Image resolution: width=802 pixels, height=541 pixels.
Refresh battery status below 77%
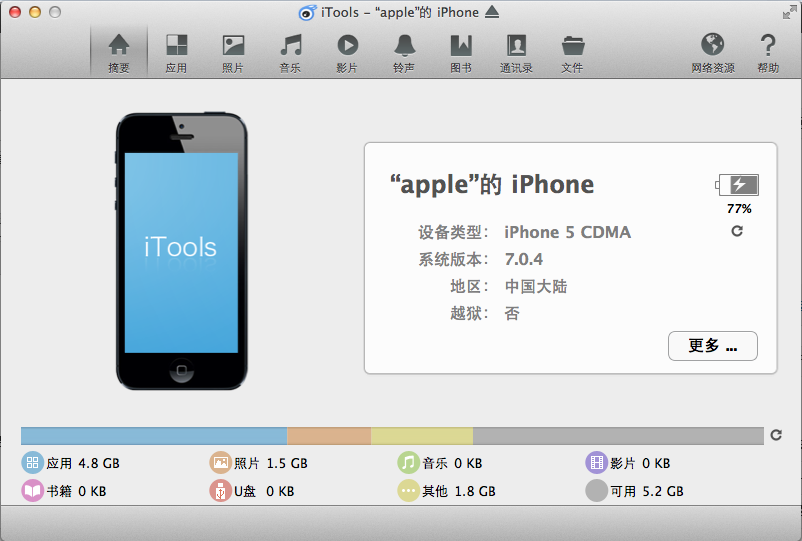[737, 231]
